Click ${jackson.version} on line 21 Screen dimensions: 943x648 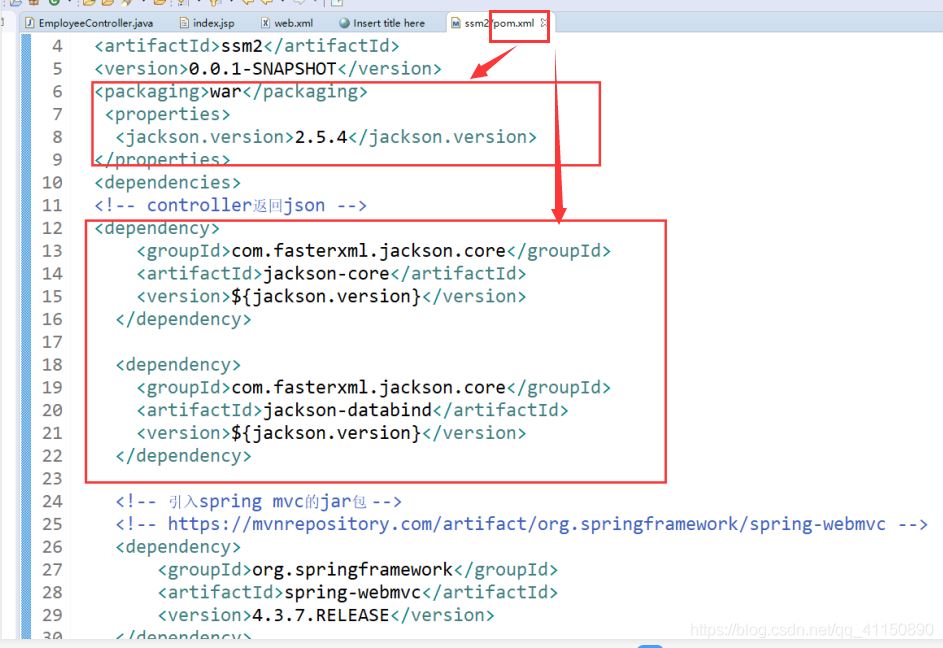pyautogui.click(x=326, y=433)
